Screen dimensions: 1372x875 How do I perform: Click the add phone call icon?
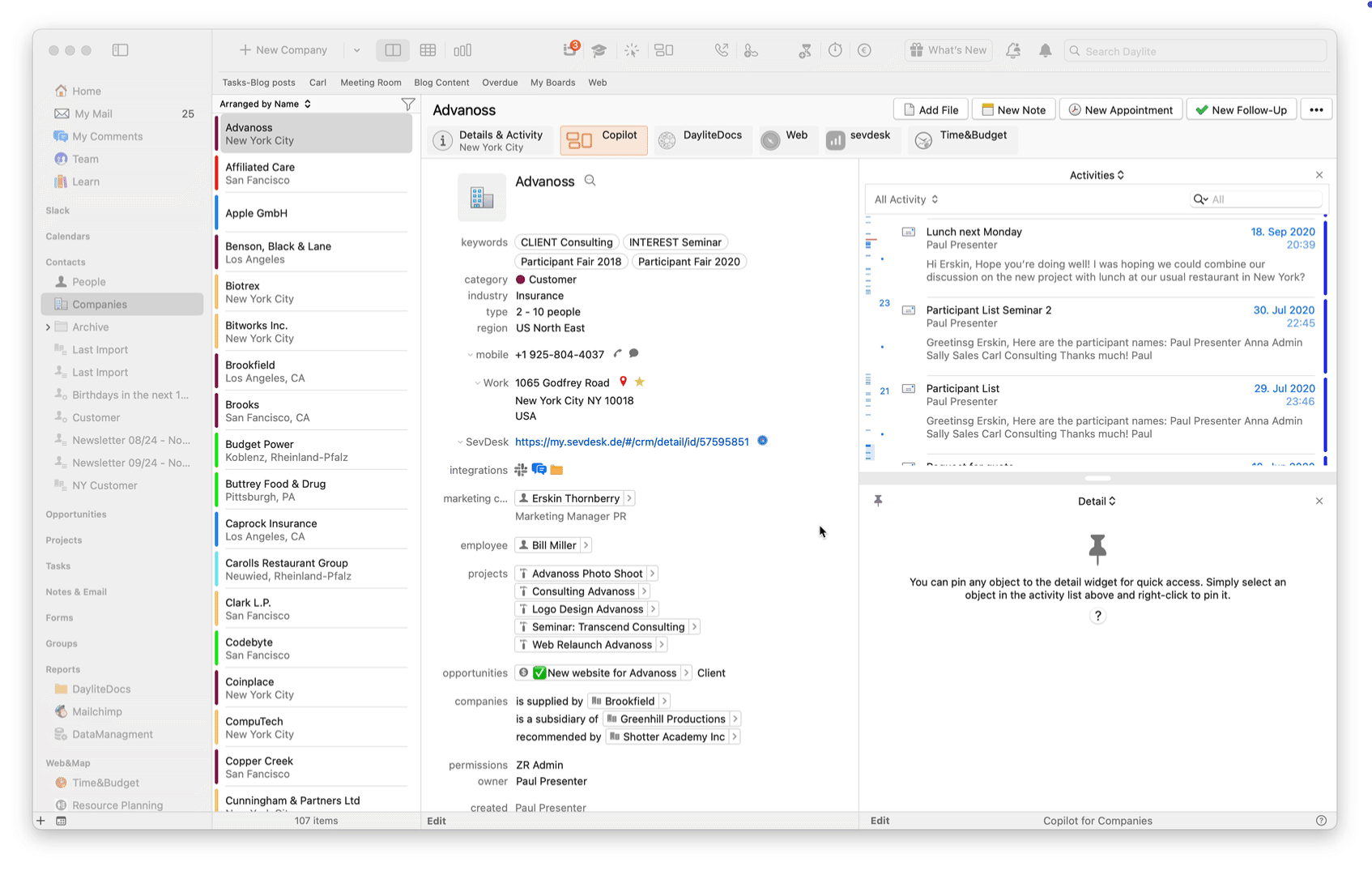tap(752, 50)
